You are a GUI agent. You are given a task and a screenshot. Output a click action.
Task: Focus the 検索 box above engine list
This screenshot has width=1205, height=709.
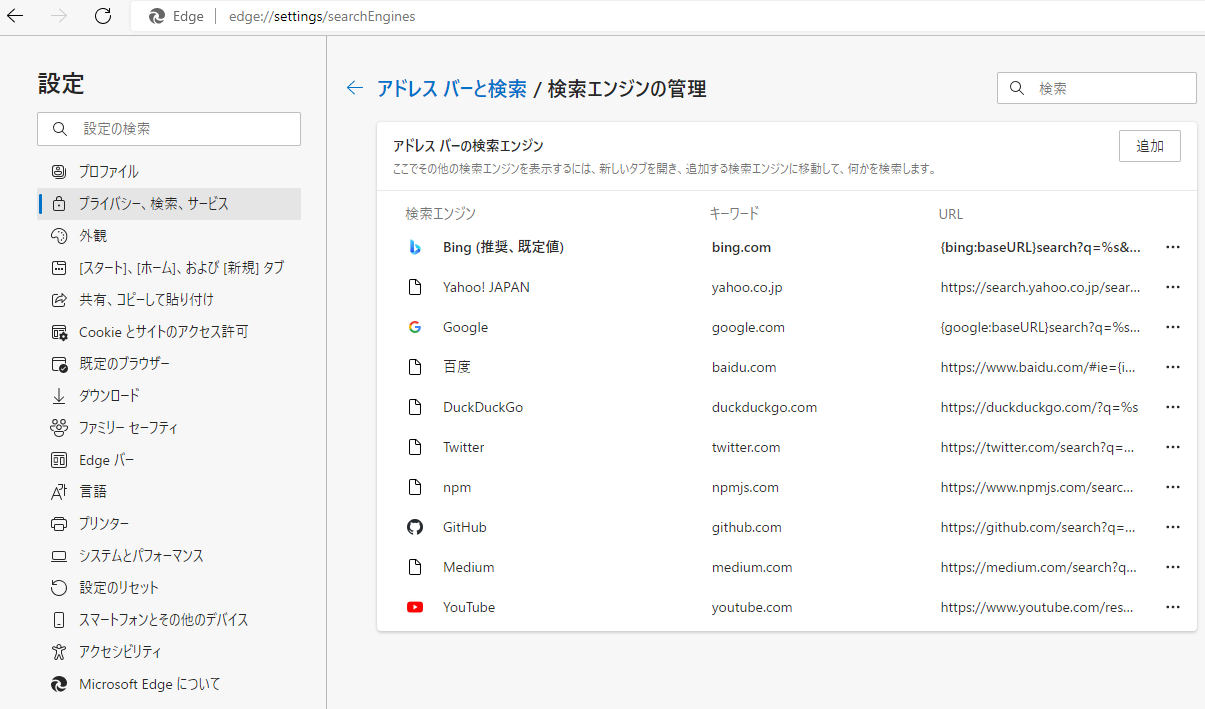pos(1097,88)
